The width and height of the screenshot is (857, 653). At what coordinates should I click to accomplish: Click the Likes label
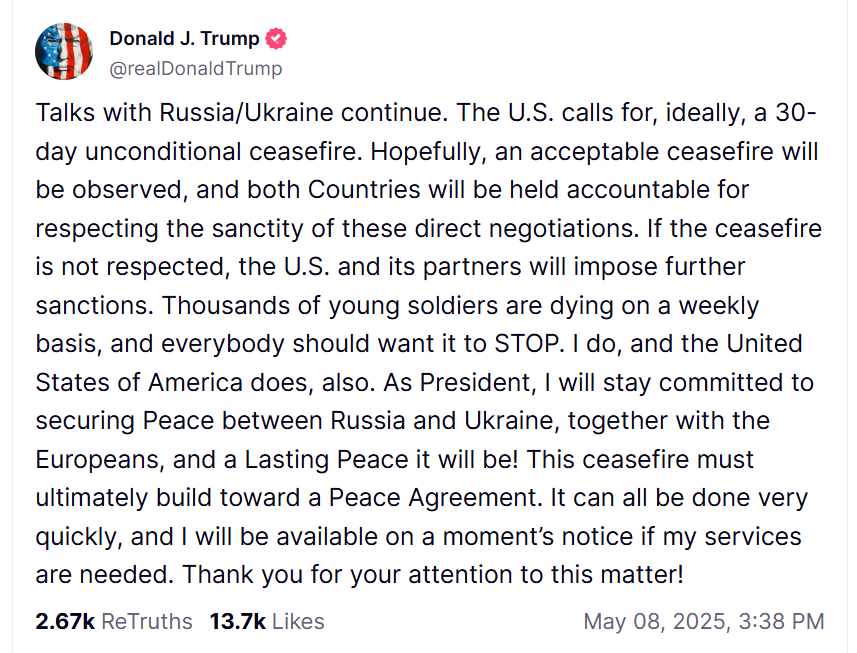pyautogui.click(x=298, y=622)
